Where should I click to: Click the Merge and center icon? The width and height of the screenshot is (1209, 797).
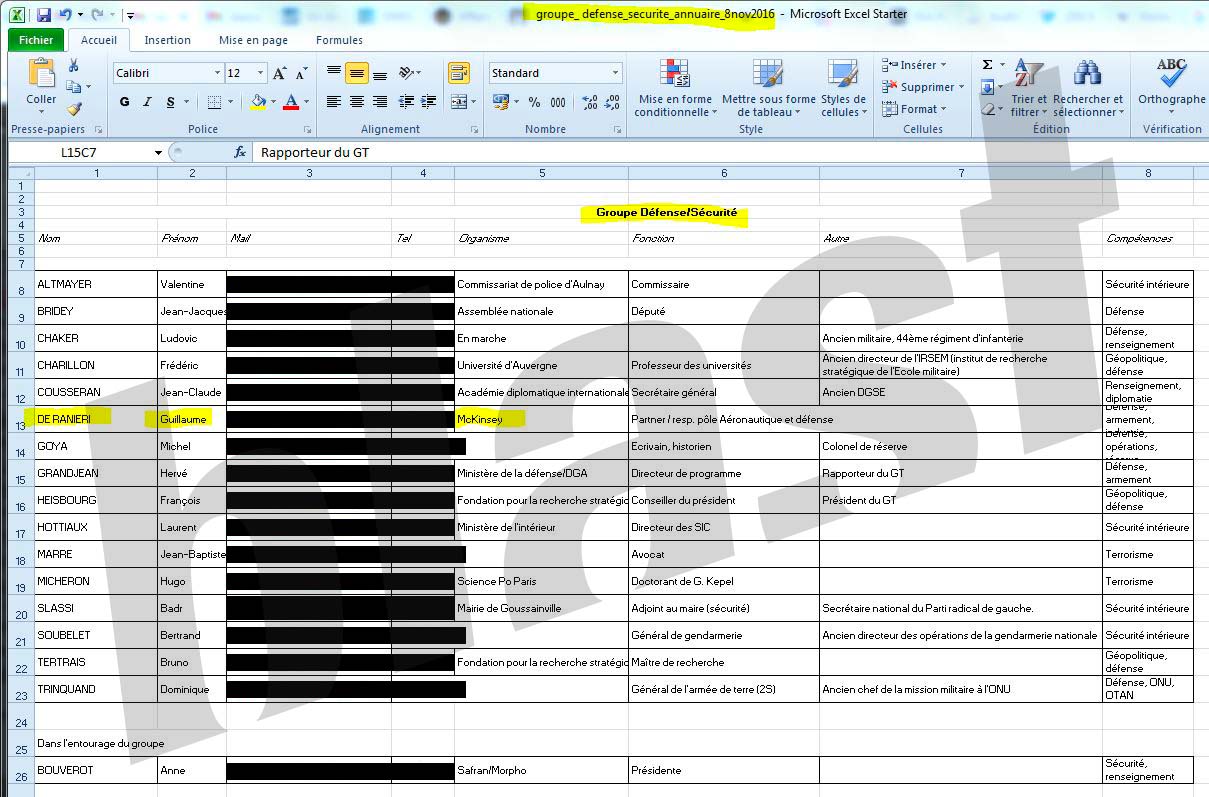coord(458,102)
